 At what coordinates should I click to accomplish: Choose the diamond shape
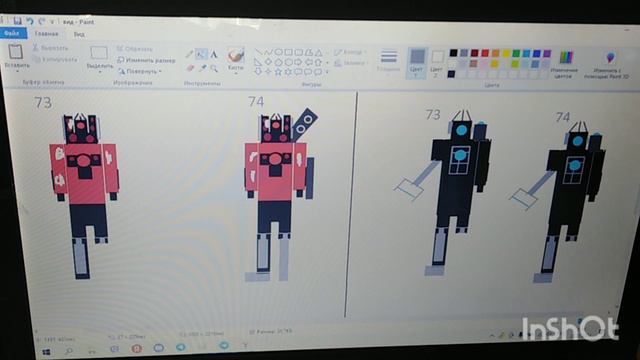[x=268, y=62]
